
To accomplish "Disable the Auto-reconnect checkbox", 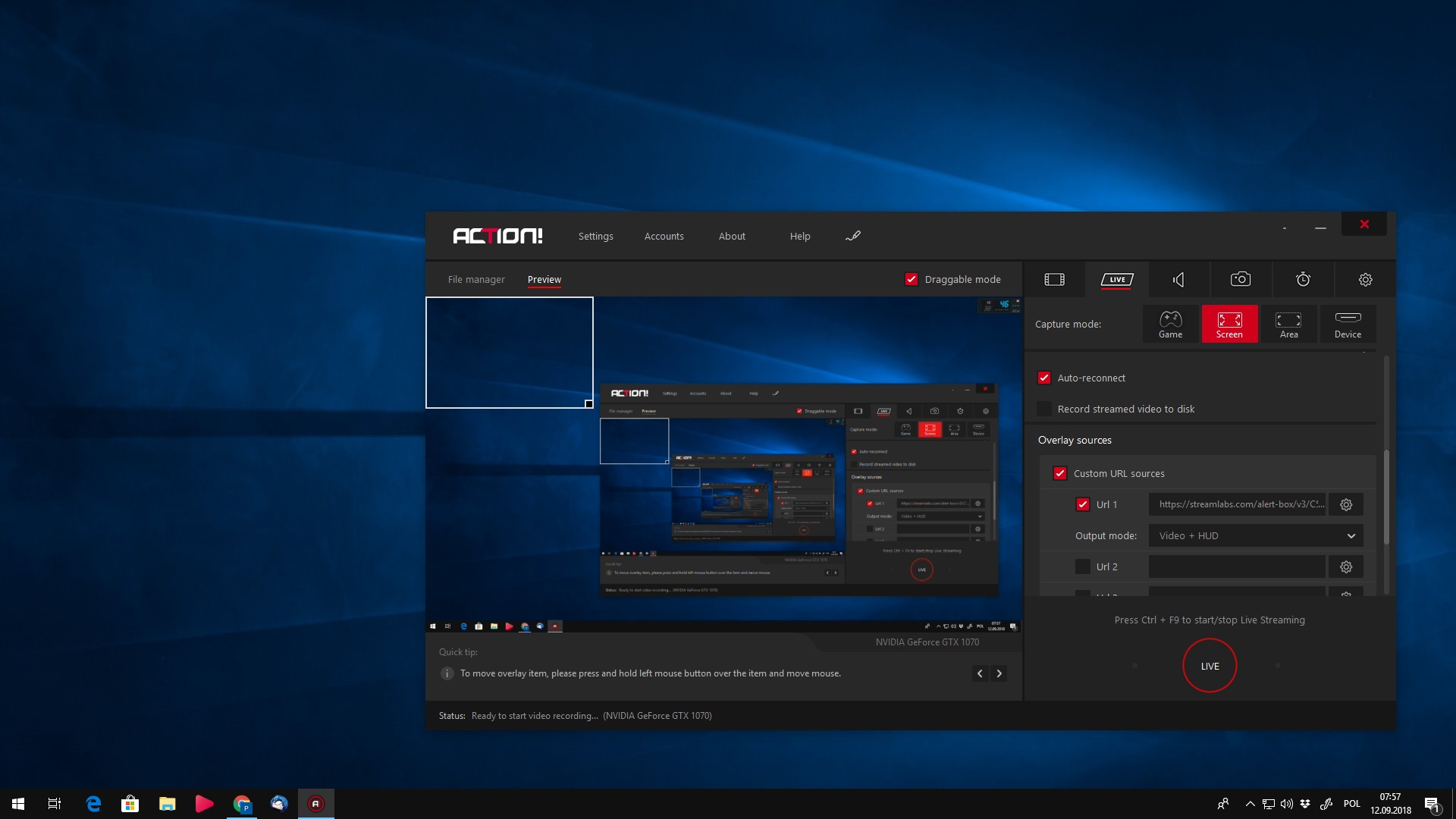I will click(1044, 378).
